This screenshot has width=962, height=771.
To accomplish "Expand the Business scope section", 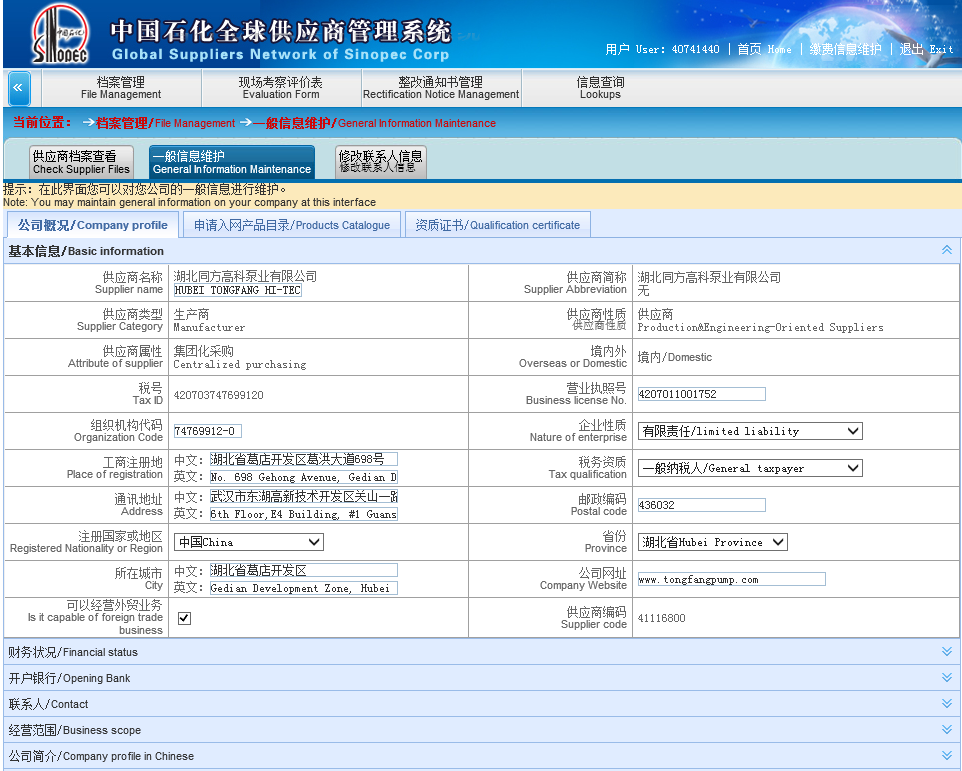I will (x=946, y=730).
